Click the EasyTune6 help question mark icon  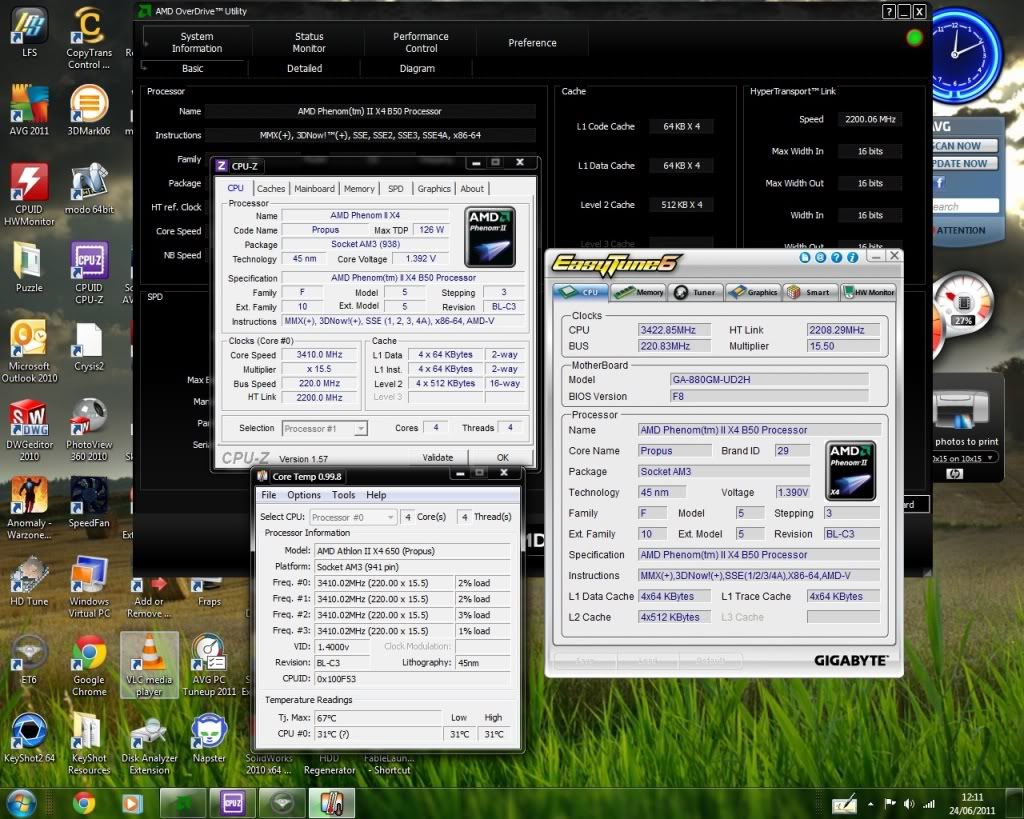point(836,257)
